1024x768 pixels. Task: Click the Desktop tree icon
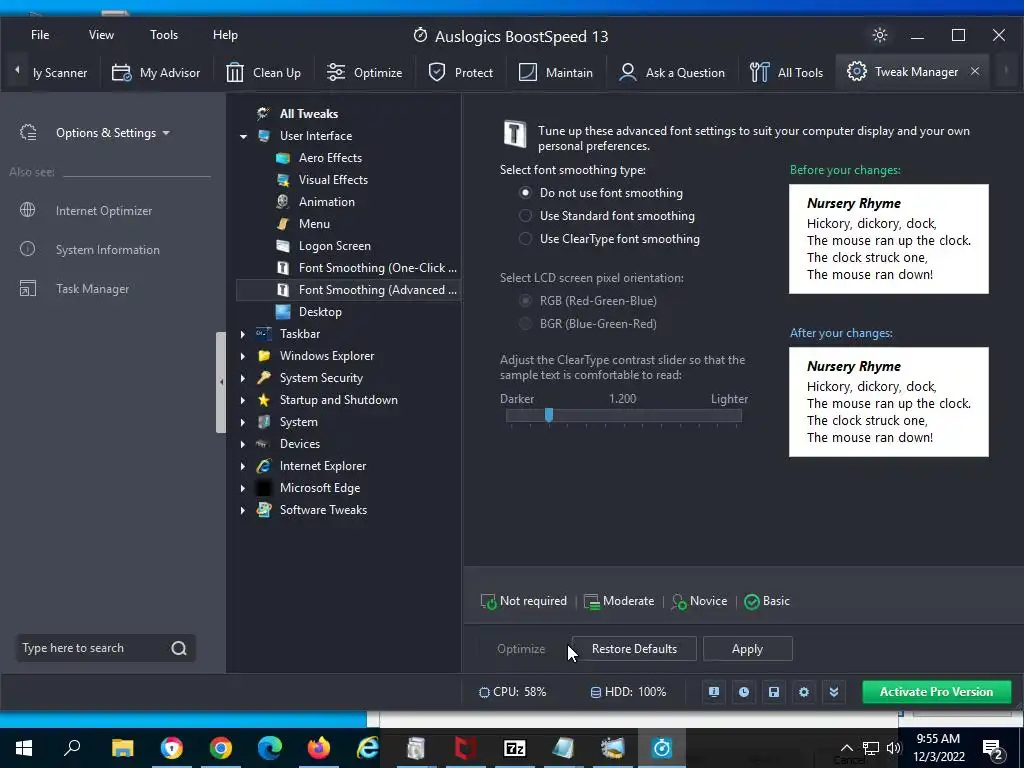pos(283,312)
